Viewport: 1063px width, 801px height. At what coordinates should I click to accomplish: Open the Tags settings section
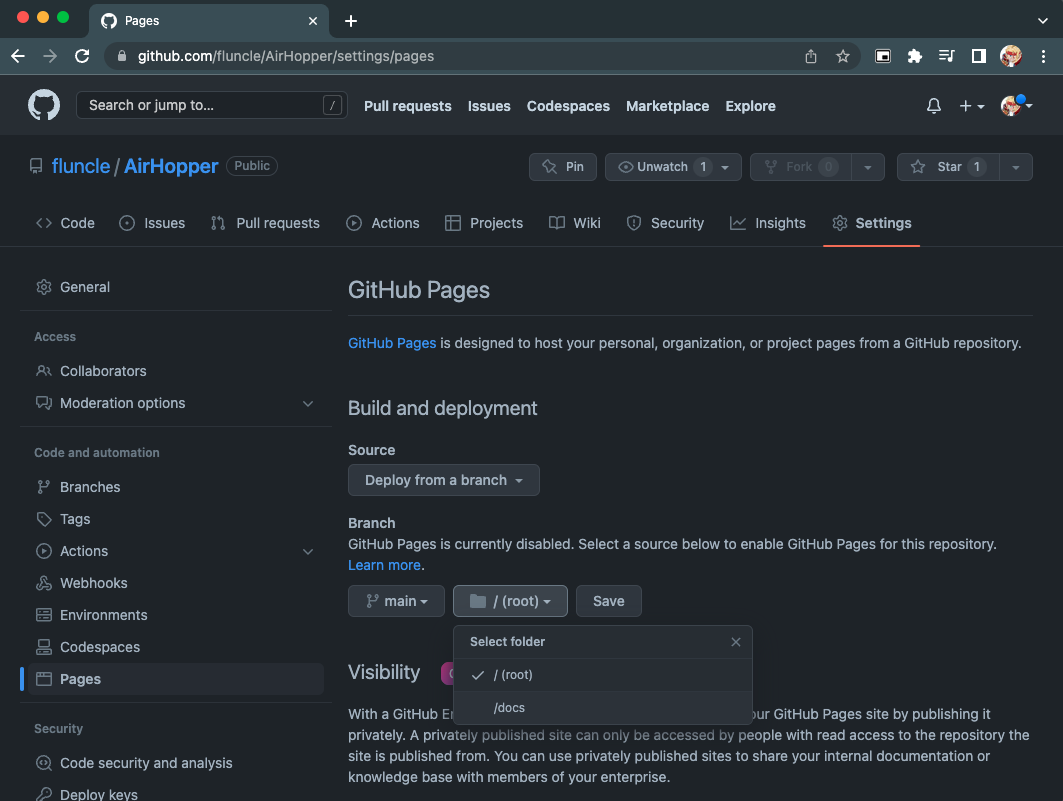pos(77,519)
